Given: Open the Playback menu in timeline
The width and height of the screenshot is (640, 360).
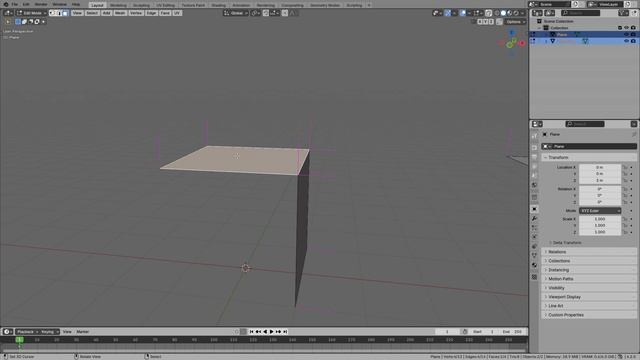Looking at the screenshot, I should coord(27,332).
